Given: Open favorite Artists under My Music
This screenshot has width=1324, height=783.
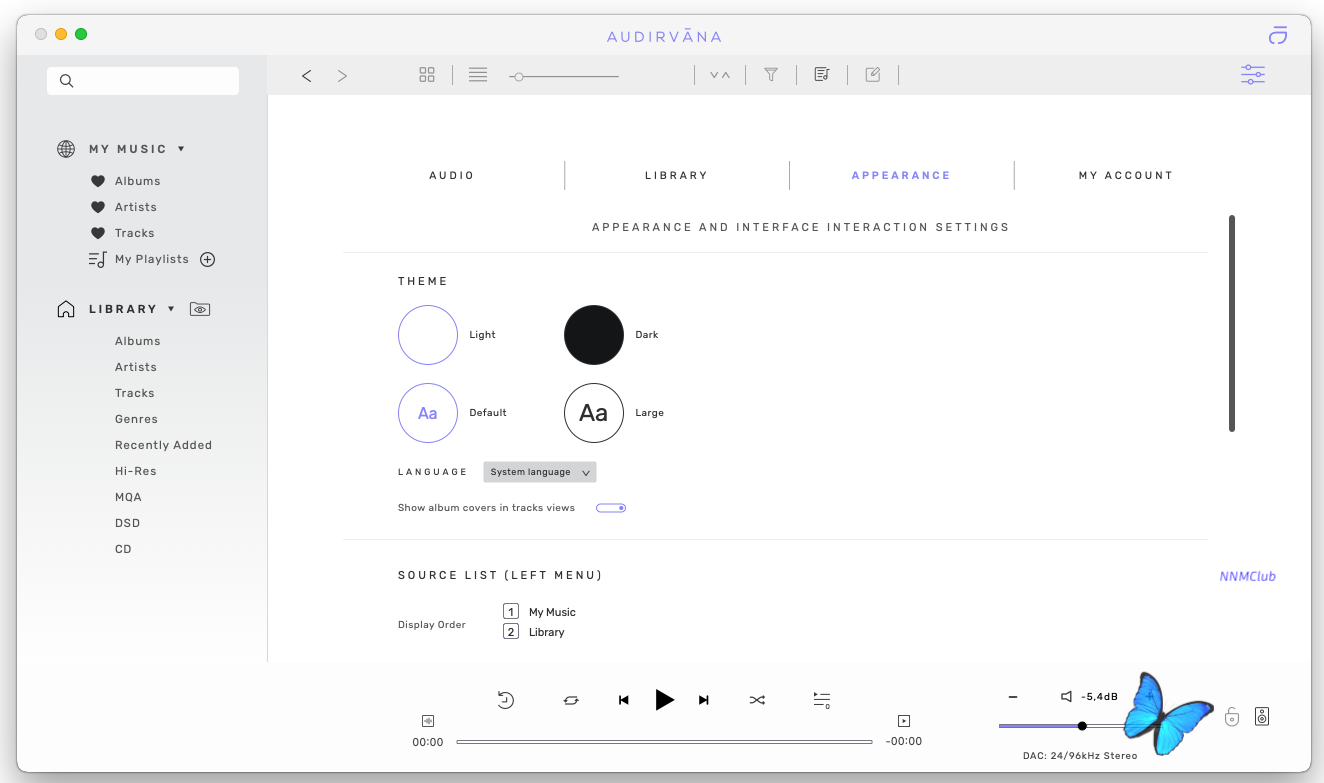Looking at the screenshot, I should (136, 207).
